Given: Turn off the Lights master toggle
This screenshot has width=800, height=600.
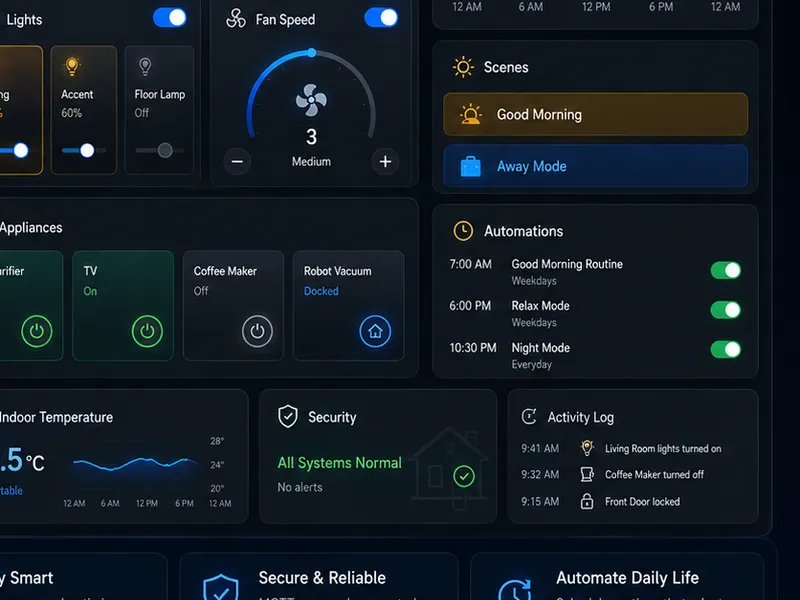Looking at the screenshot, I should [x=170, y=18].
